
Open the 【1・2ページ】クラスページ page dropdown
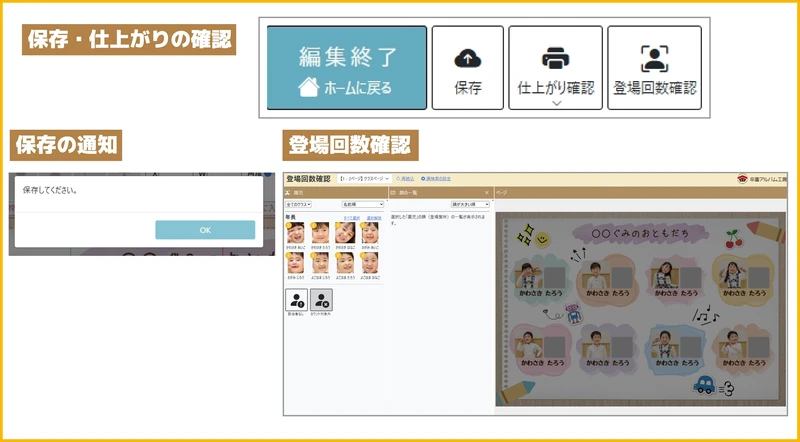(x=364, y=179)
